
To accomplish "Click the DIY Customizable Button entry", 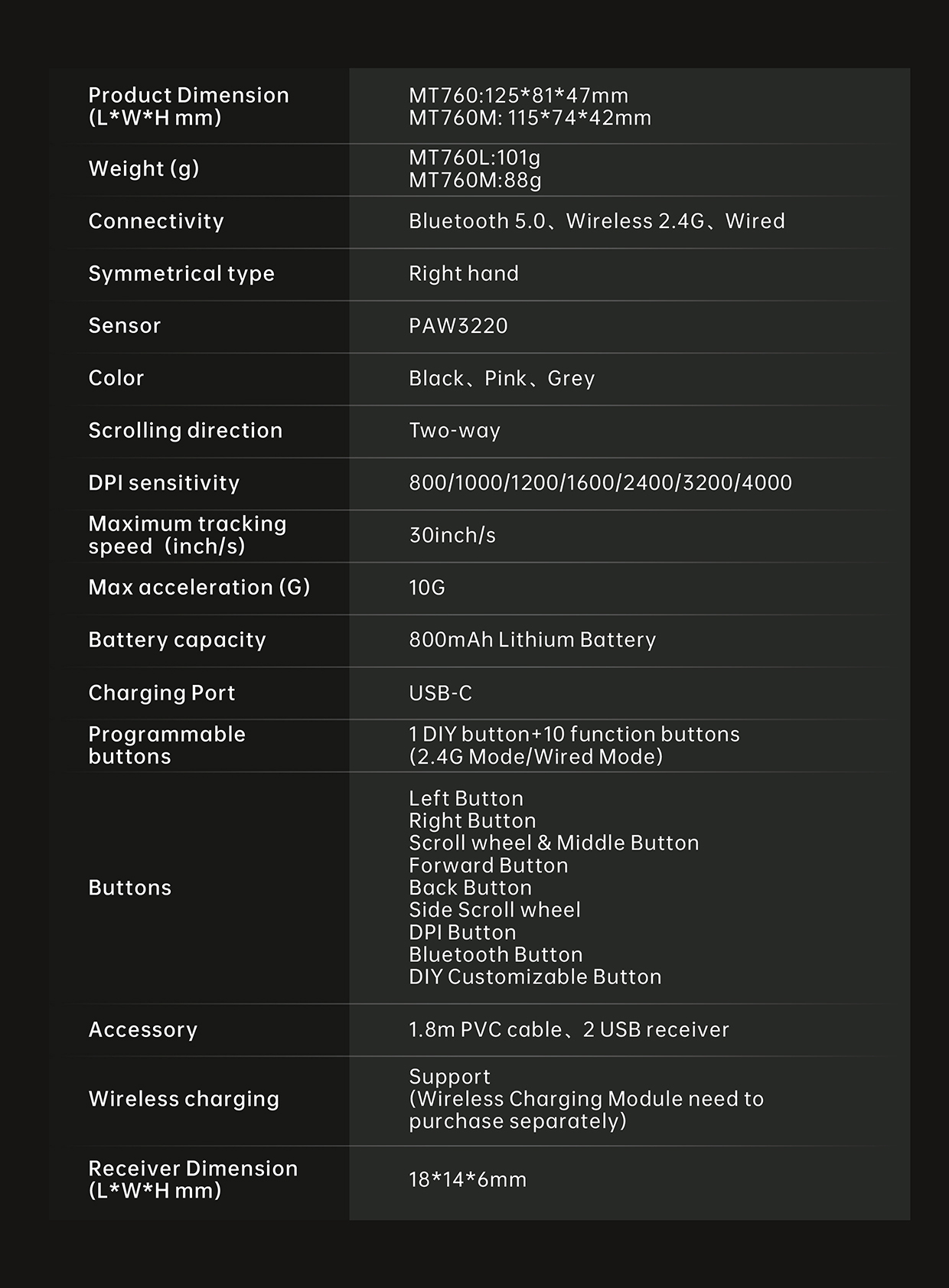I will click(535, 977).
